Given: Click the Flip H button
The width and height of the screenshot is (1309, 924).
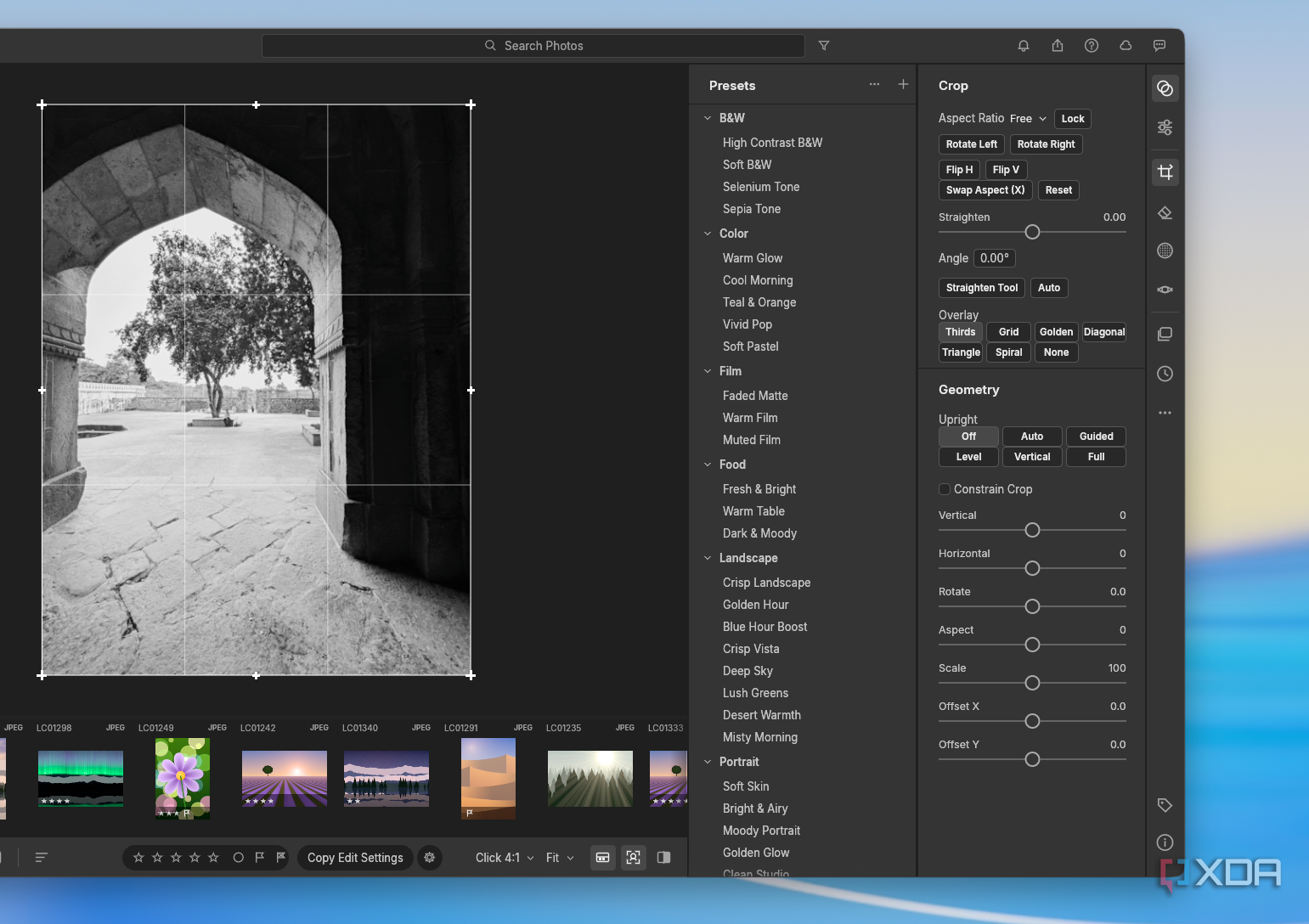Looking at the screenshot, I should (x=959, y=170).
